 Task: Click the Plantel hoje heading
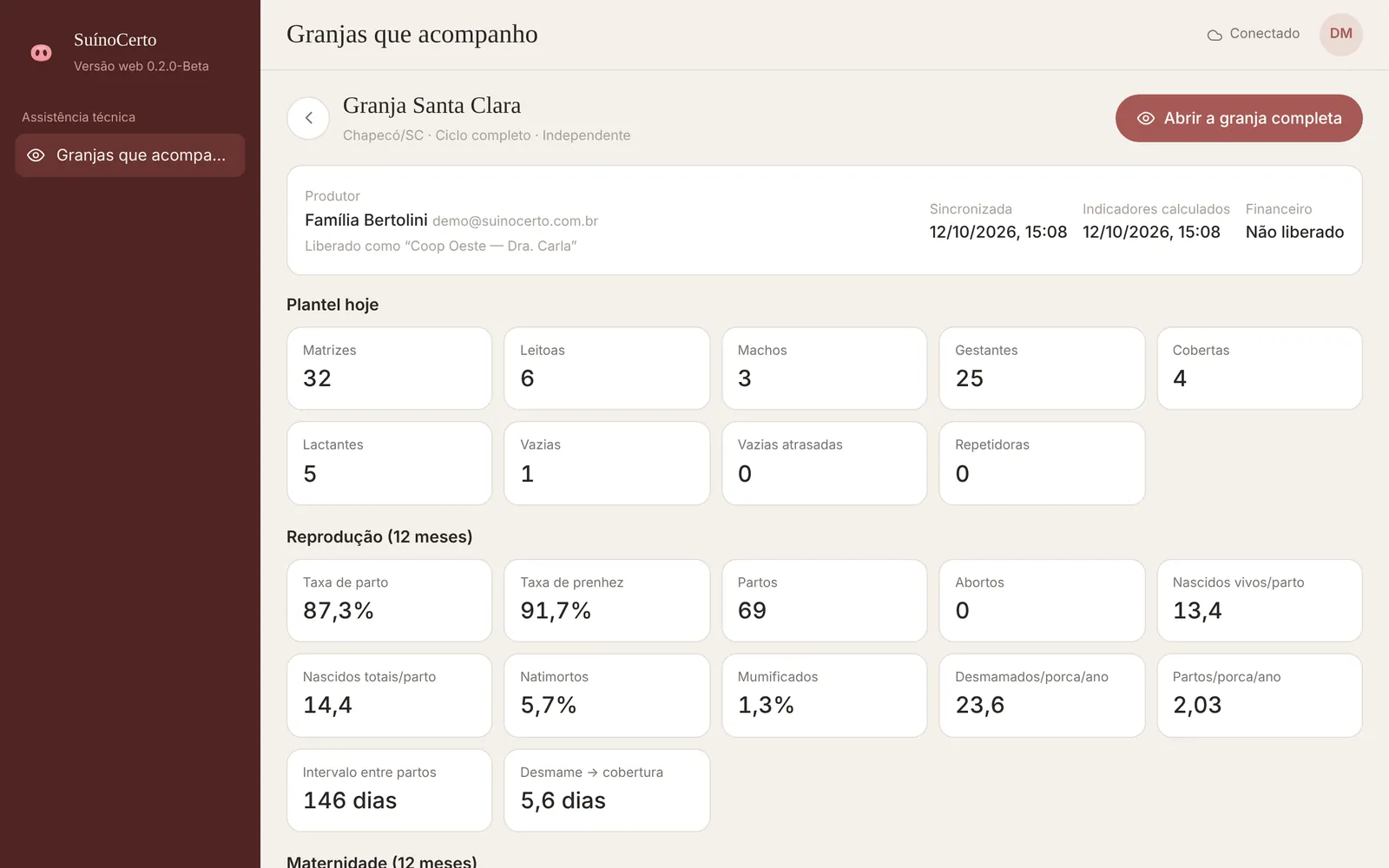tap(332, 305)
